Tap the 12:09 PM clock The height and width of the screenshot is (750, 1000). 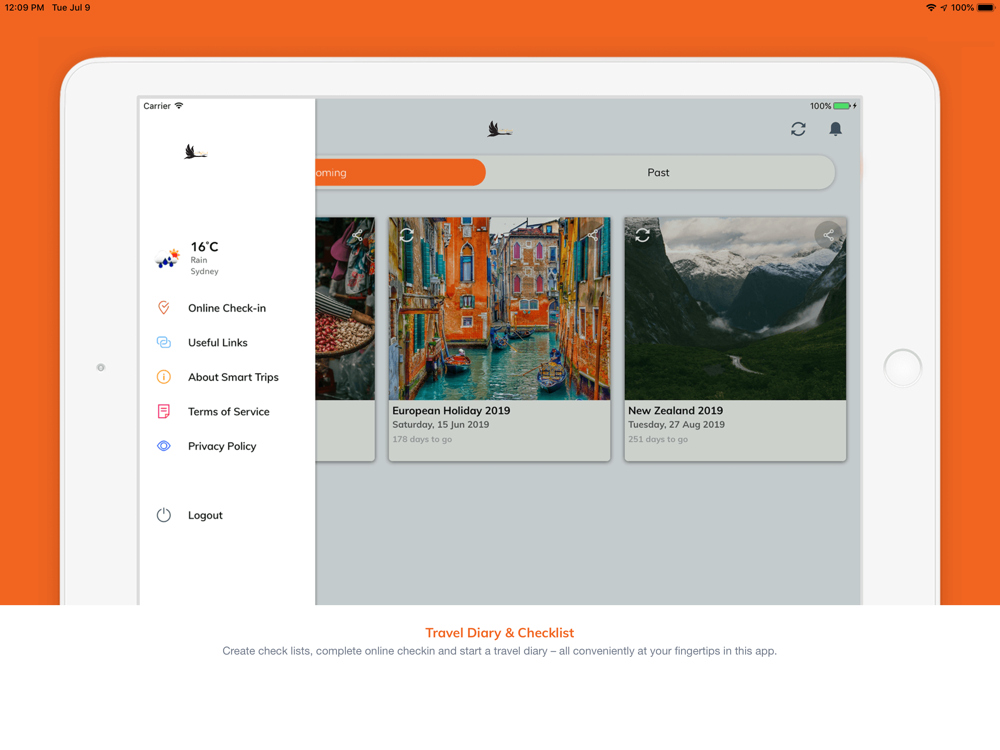pyautogui.click(x=24, y=8)
